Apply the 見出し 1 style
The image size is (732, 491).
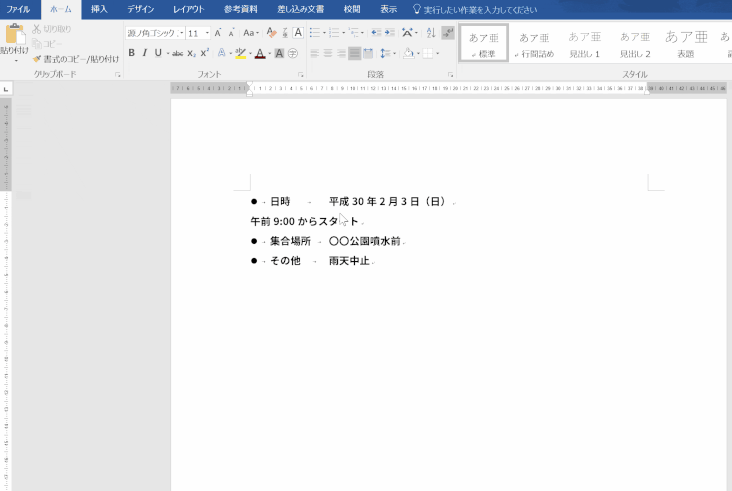pyautogui.click(x=584, y=43)
